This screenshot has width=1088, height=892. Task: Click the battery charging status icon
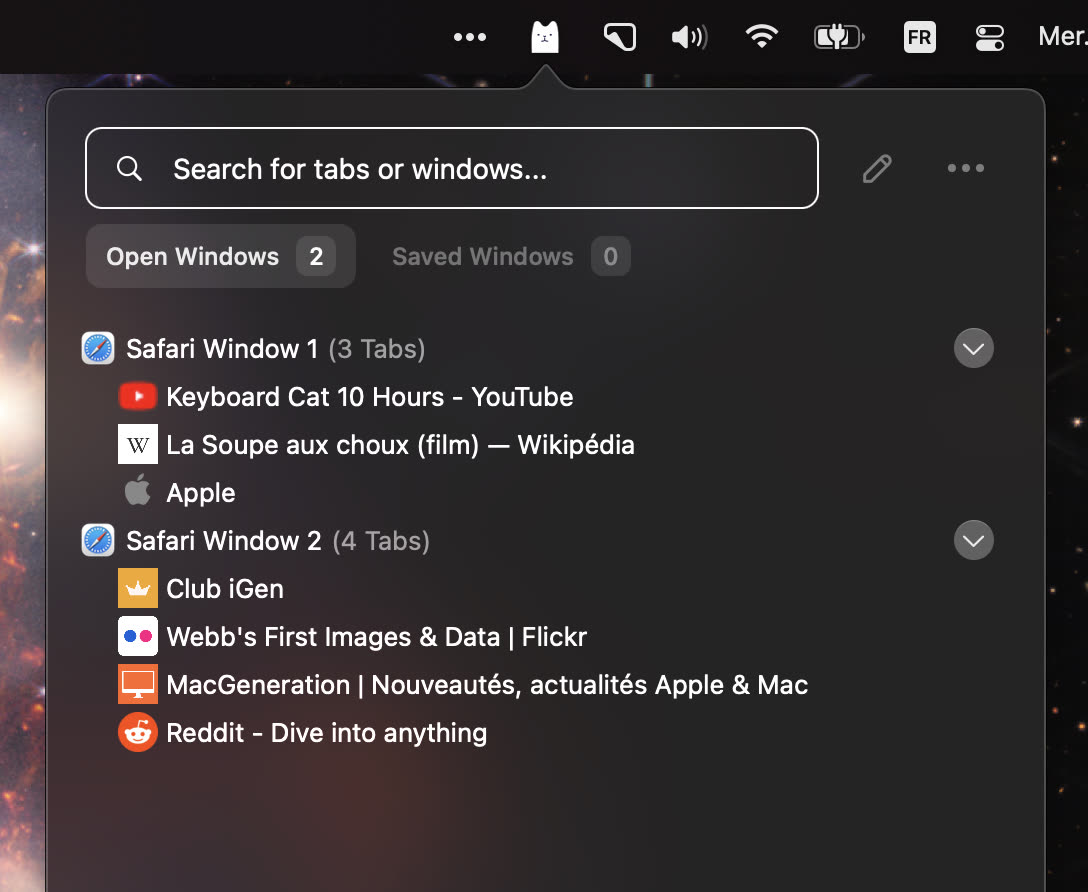(x=839, y=37)
